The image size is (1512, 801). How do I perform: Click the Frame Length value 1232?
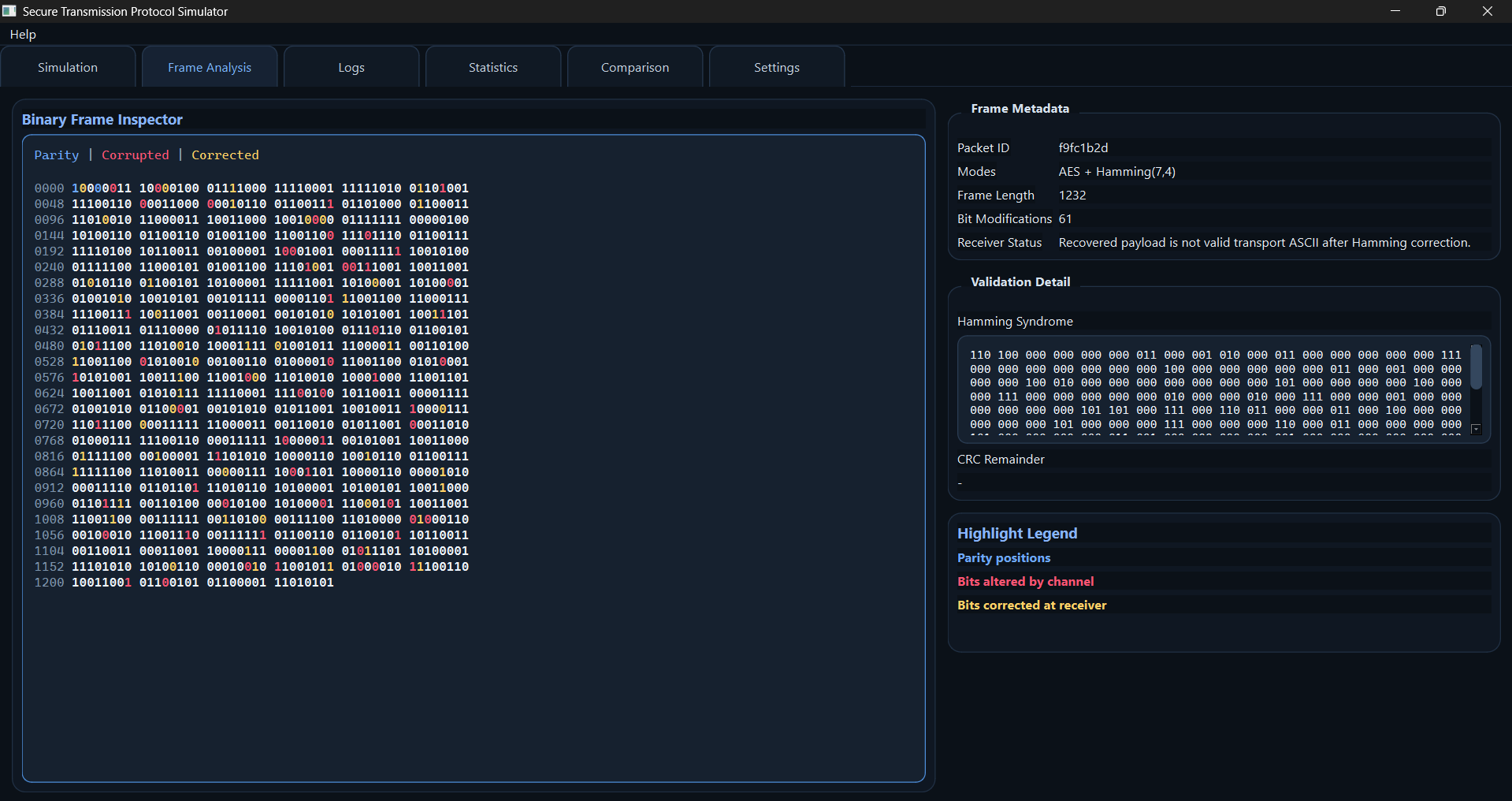[x=1072, y=196]
